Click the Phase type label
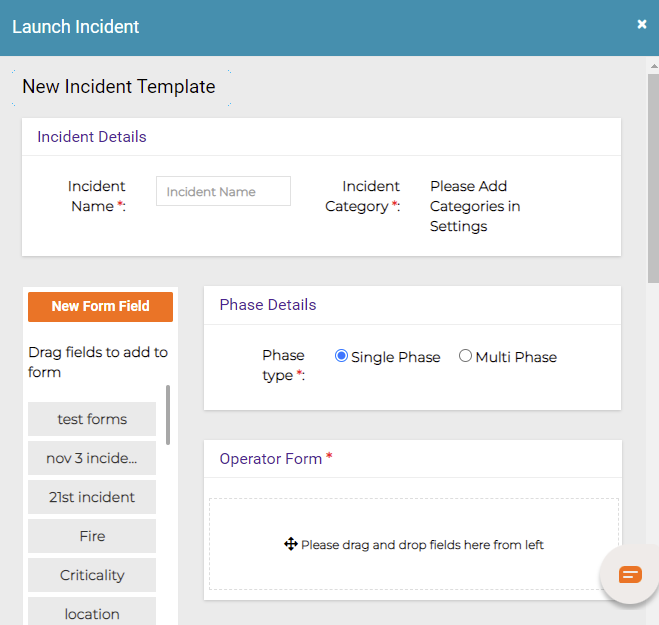 point(283,365)
